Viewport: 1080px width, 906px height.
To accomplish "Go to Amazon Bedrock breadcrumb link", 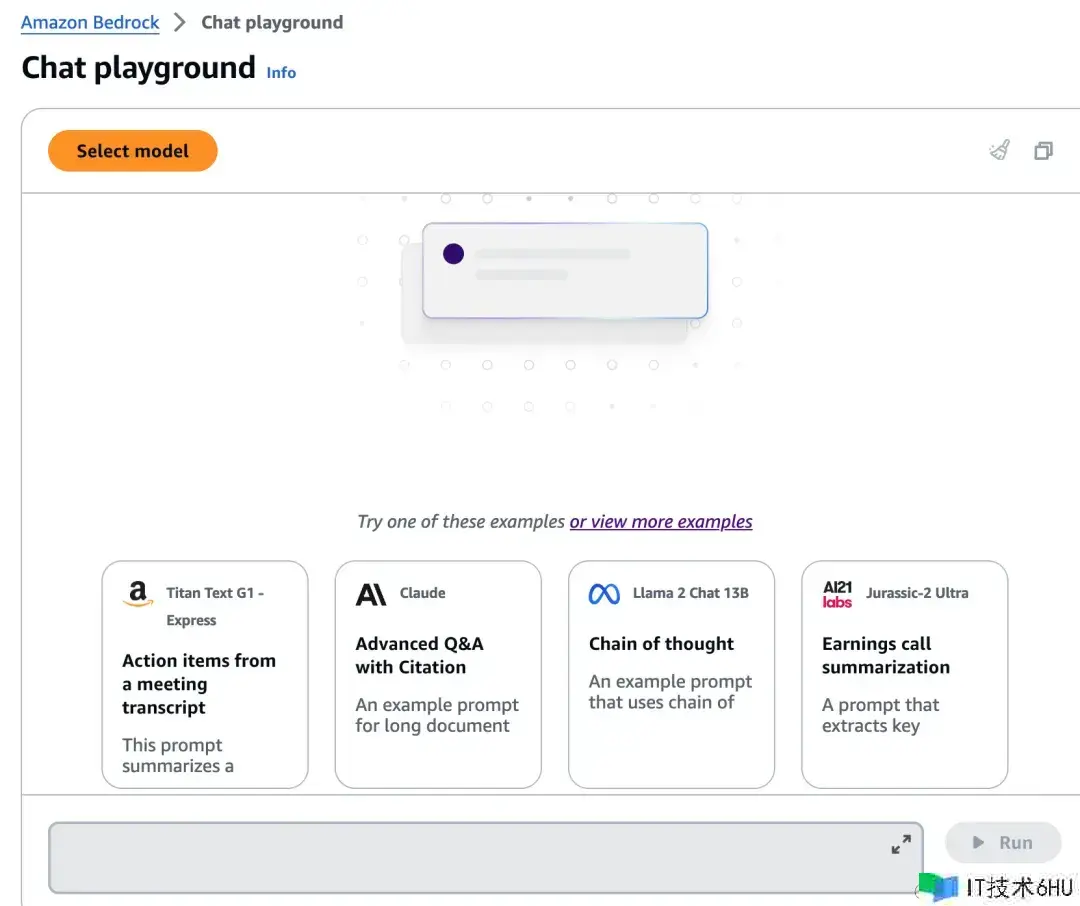I will (90, 22).
